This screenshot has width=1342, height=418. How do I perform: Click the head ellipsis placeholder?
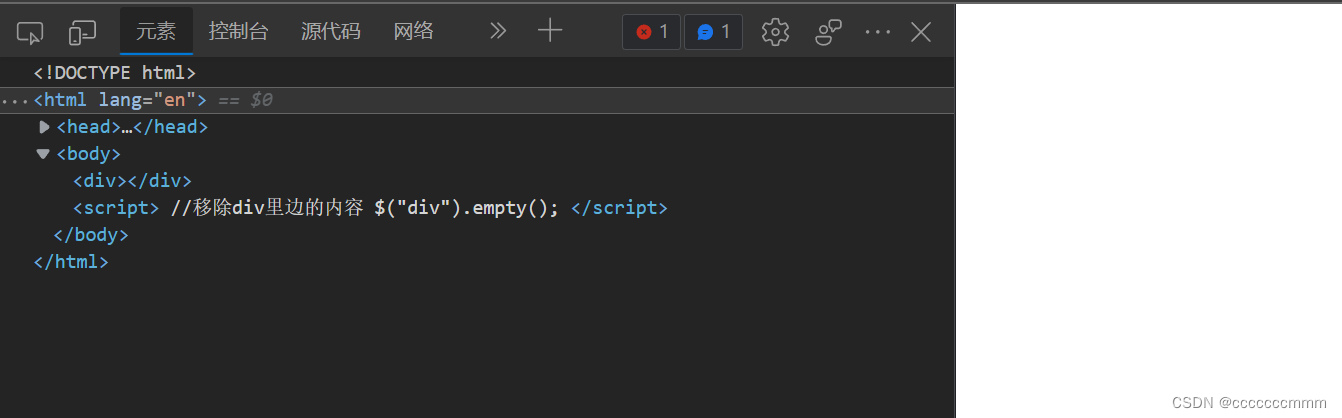(127, 128)
